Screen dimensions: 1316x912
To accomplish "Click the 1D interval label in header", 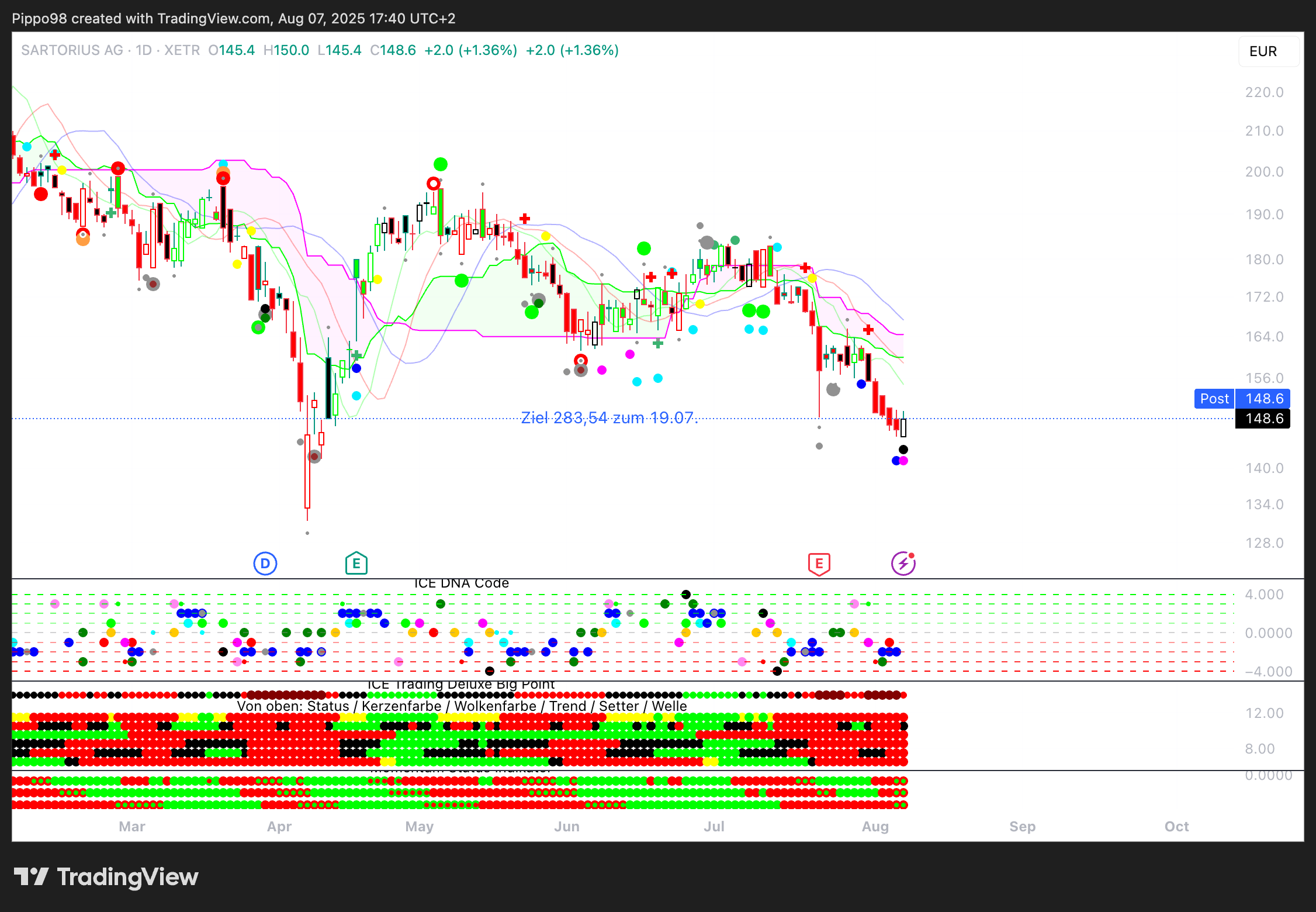I will coord(144,50).
